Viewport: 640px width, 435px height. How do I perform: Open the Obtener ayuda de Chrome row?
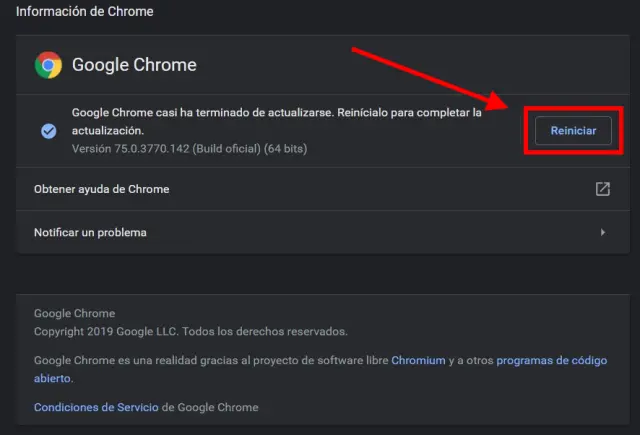pyautogui.click(x=102, y=189)
